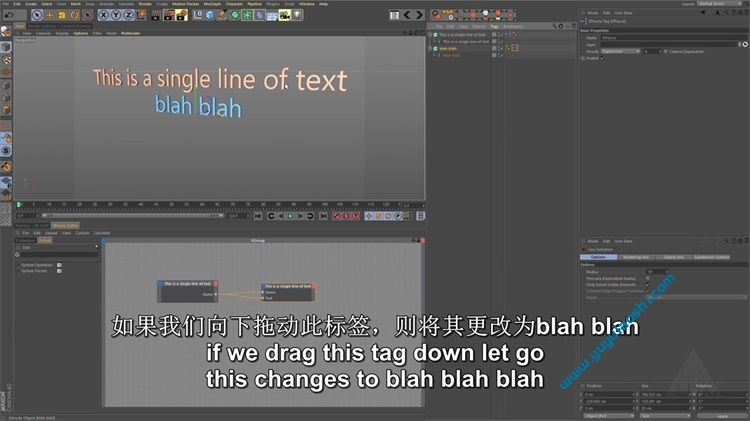Switch to the Modeling Axis tab
Screen dimensions: 750x421
(x=634, y=257)
